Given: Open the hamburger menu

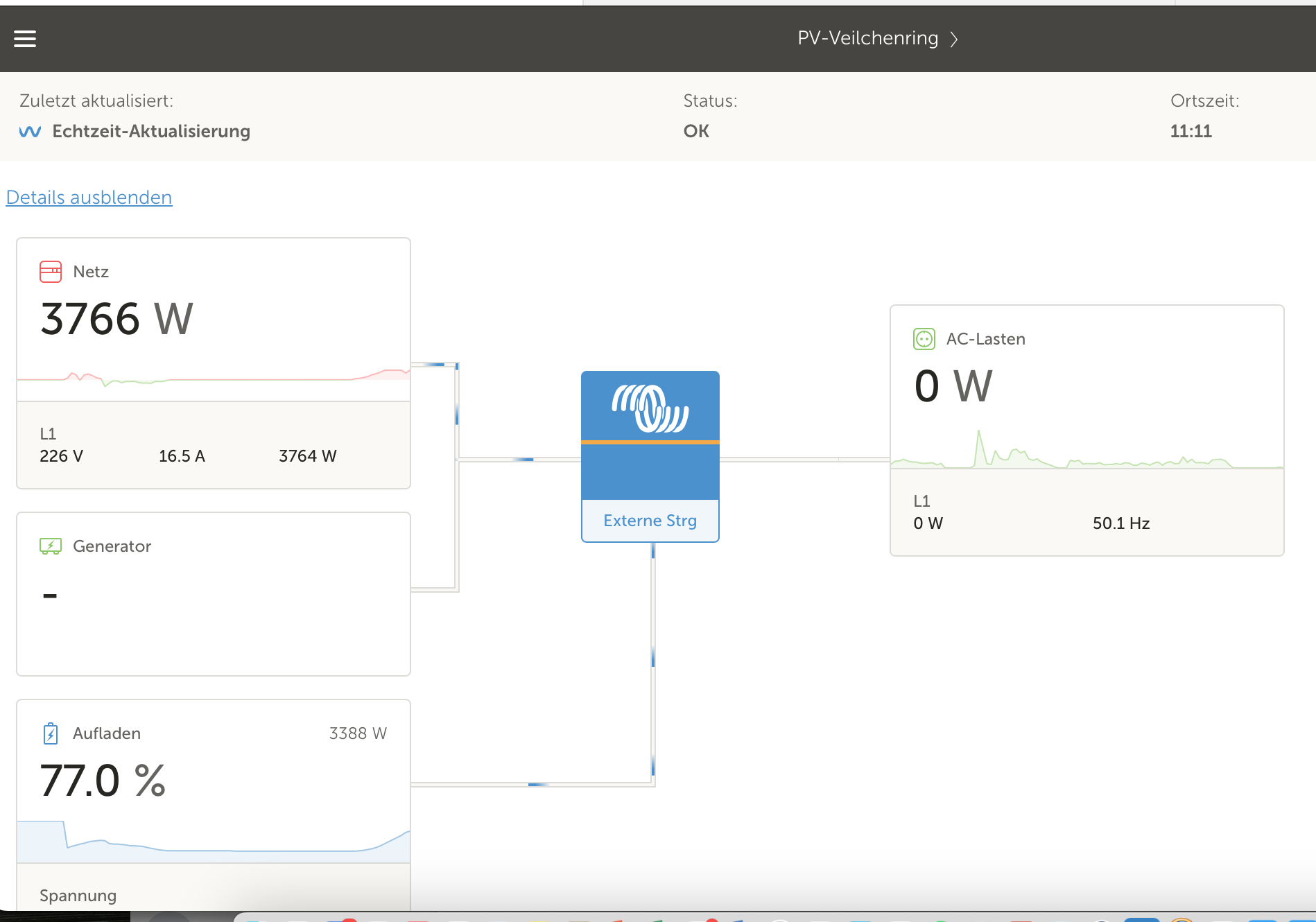Looking at the screenshot, I should point(25,39).
